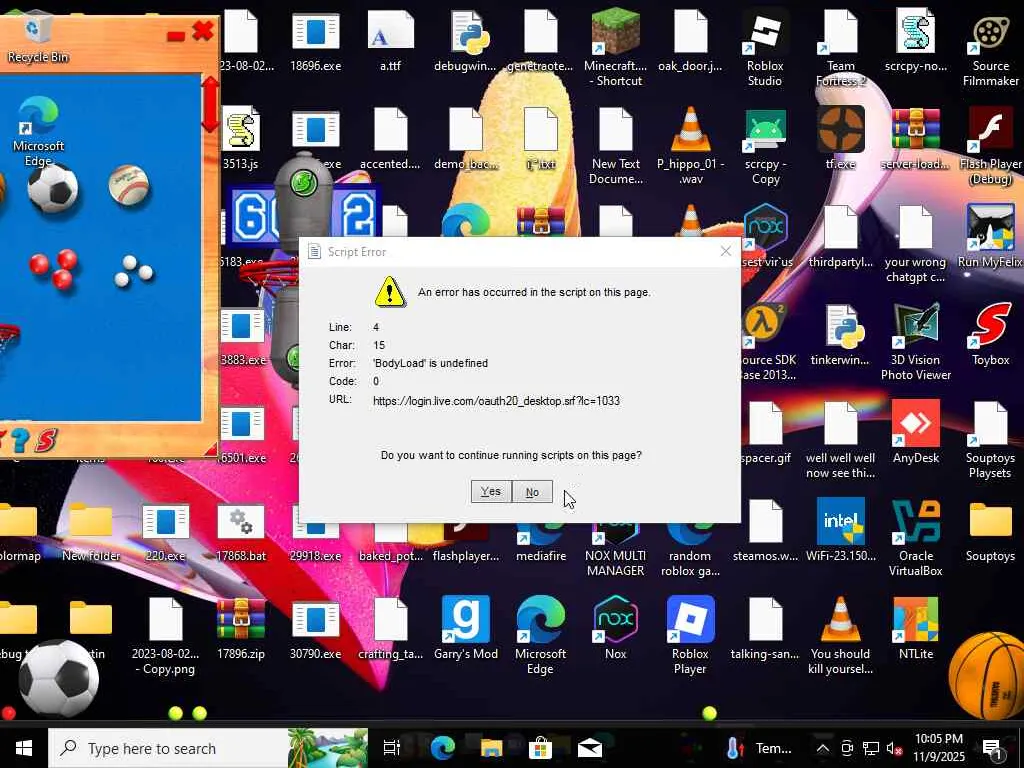Open Flash Player (Debug) shortcut
The height and width of the screenshot is (768, 1024).
pyautogui.click(x=991, y=147)
